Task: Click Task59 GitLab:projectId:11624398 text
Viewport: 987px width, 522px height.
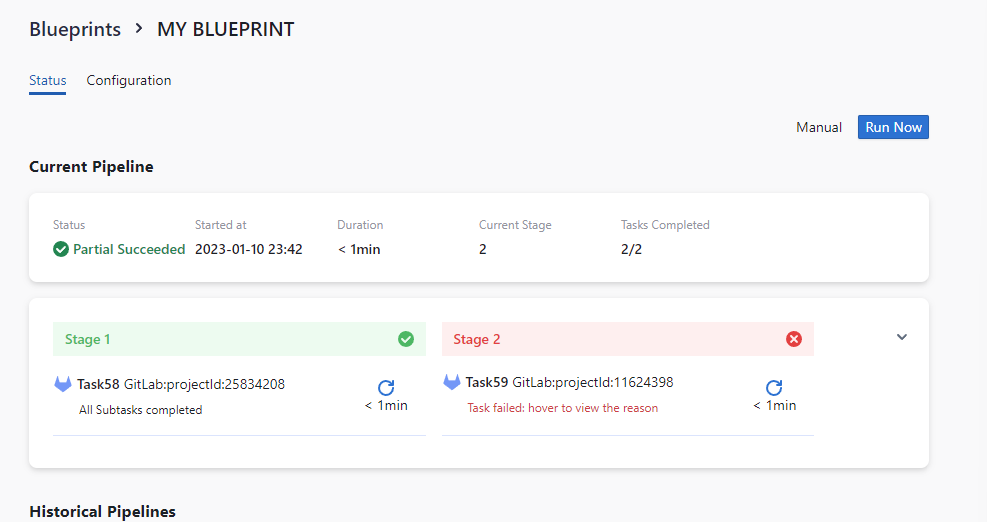Action: [569, 382]
